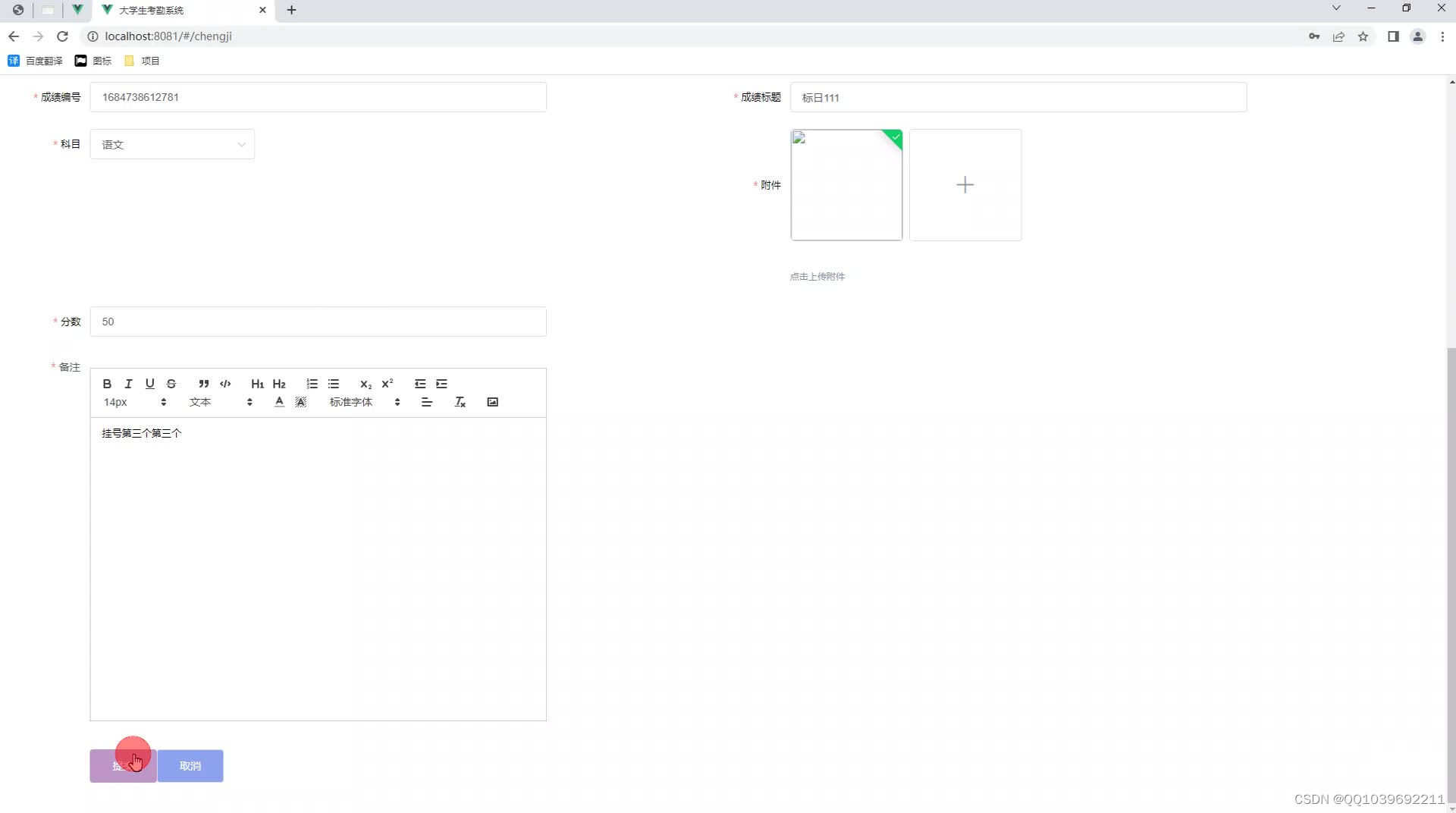Decrease indent in the editor
1456x813 pixels.
click(419, 384)
